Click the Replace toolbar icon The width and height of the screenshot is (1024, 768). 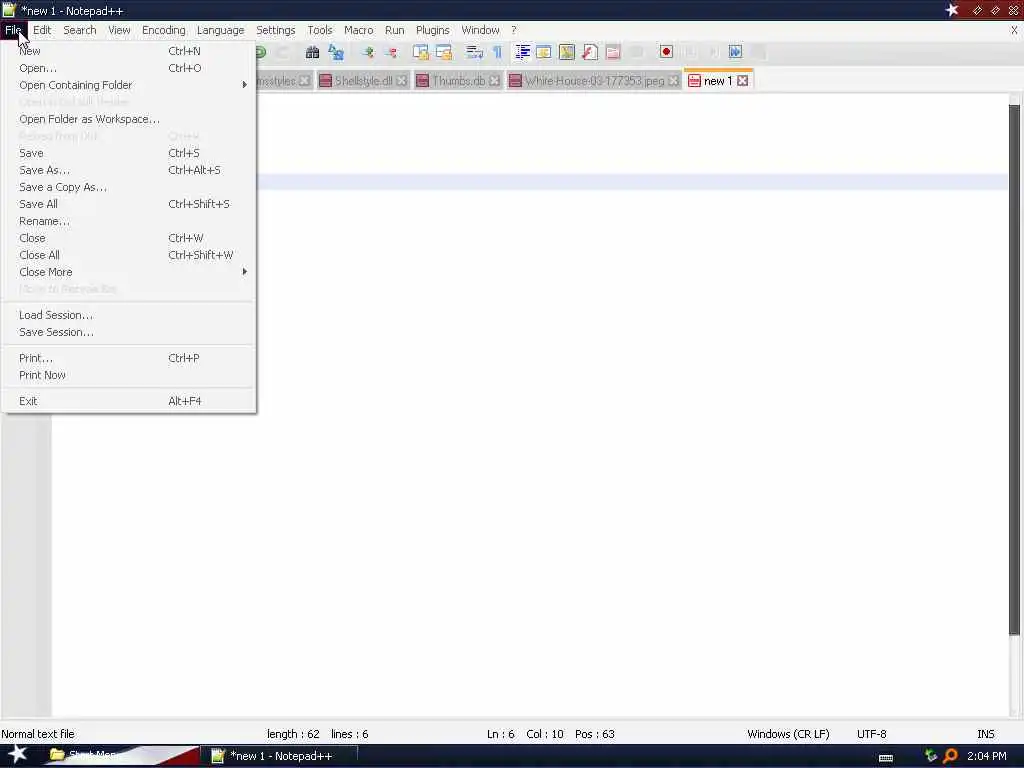click(x=336, y=52)
